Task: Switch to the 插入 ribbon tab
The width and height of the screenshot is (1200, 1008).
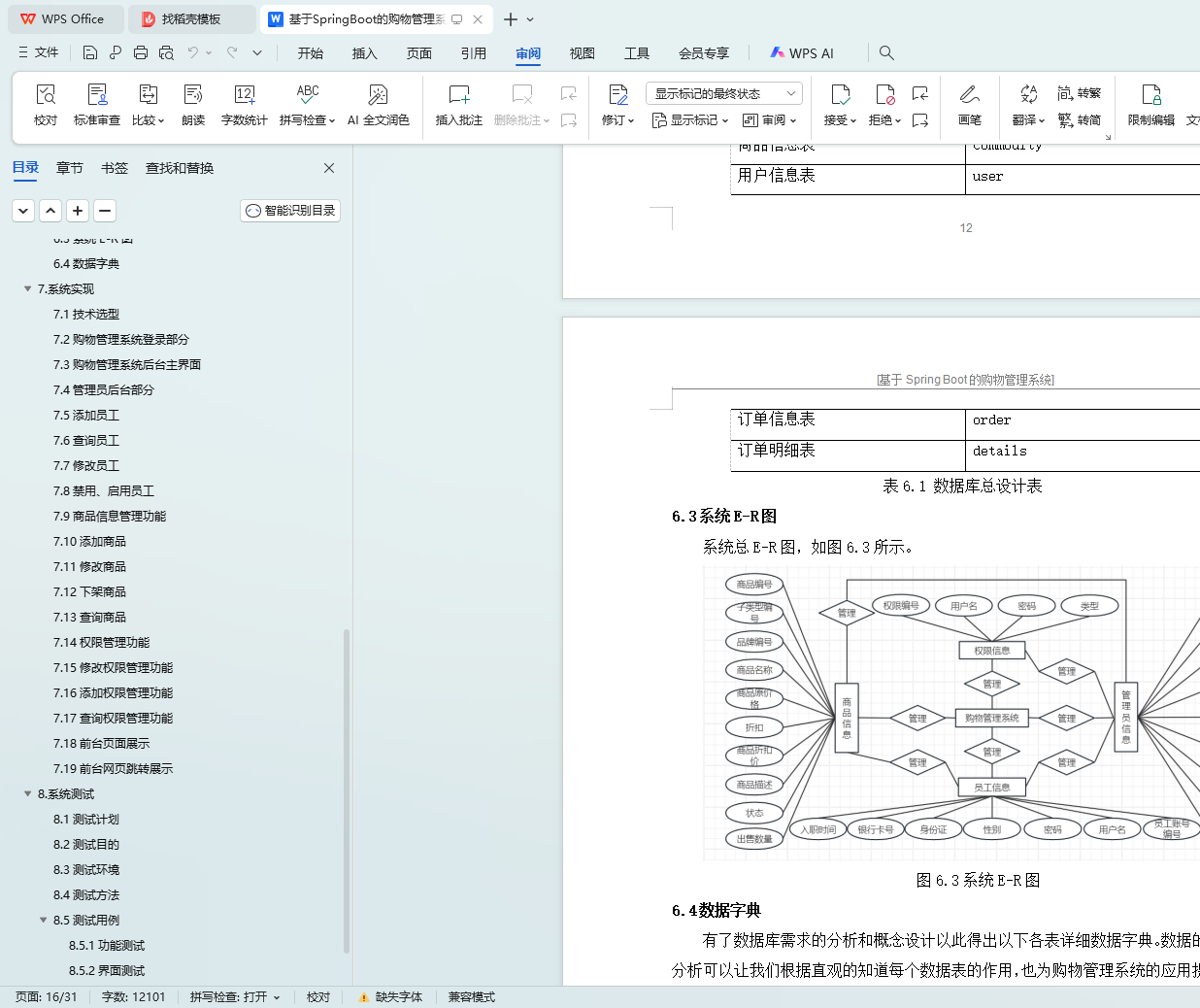Action: click(365, 53)
